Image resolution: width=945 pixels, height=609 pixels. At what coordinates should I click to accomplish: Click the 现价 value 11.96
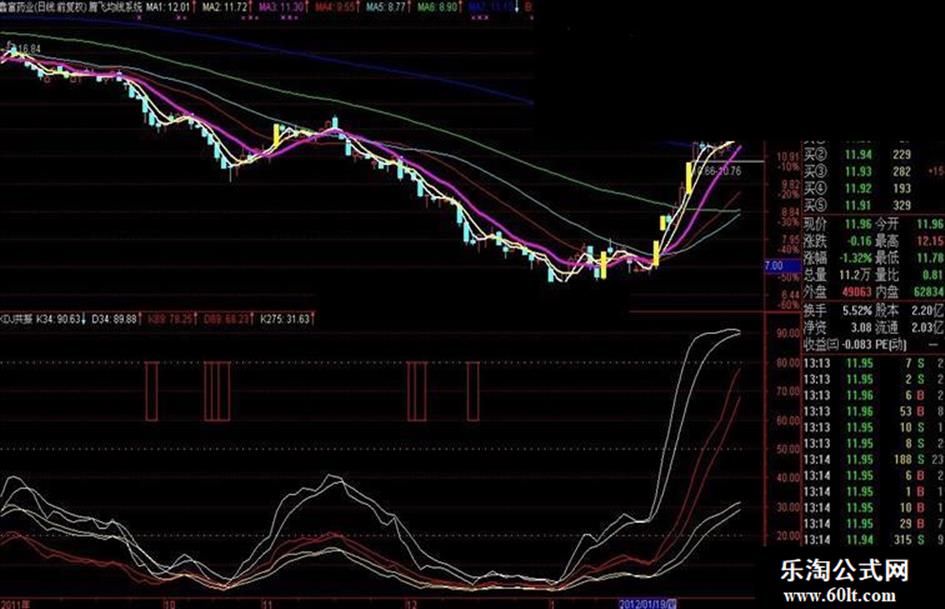coord(858,224)
